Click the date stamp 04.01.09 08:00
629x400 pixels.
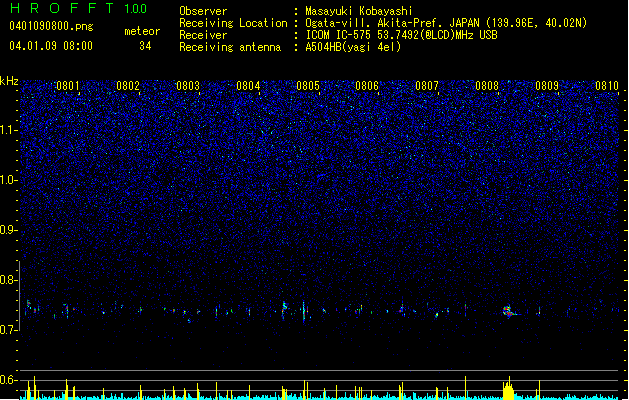(51, 46)
